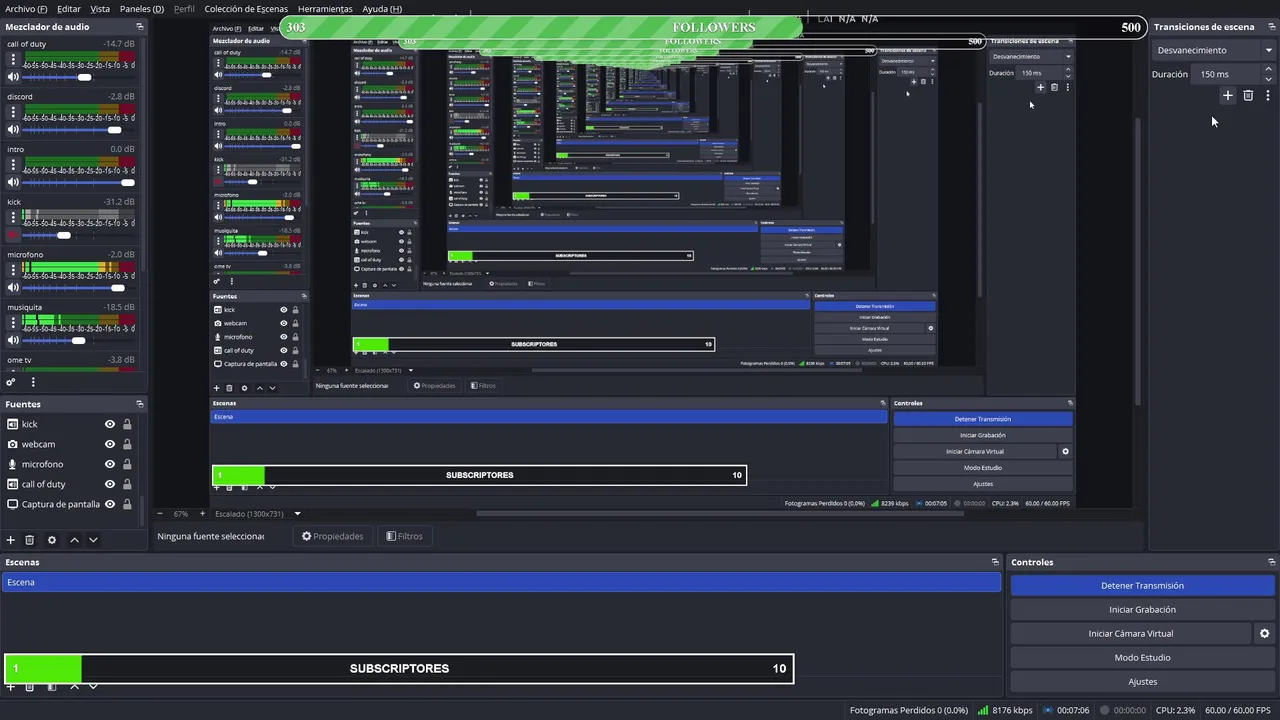Open advanced audio properties gears icon
Viewport: 1280px width, 720px height.
point(11,382)
